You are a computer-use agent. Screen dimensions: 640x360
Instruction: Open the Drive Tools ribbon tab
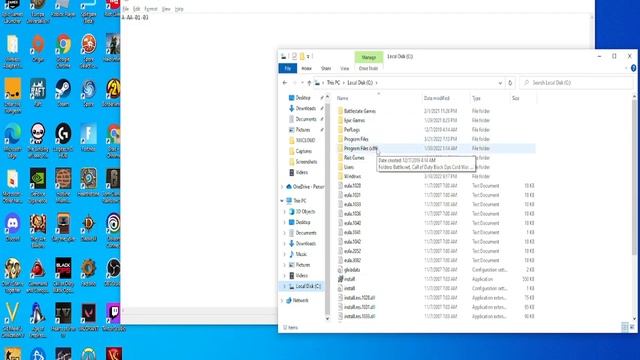click(369, 69)
